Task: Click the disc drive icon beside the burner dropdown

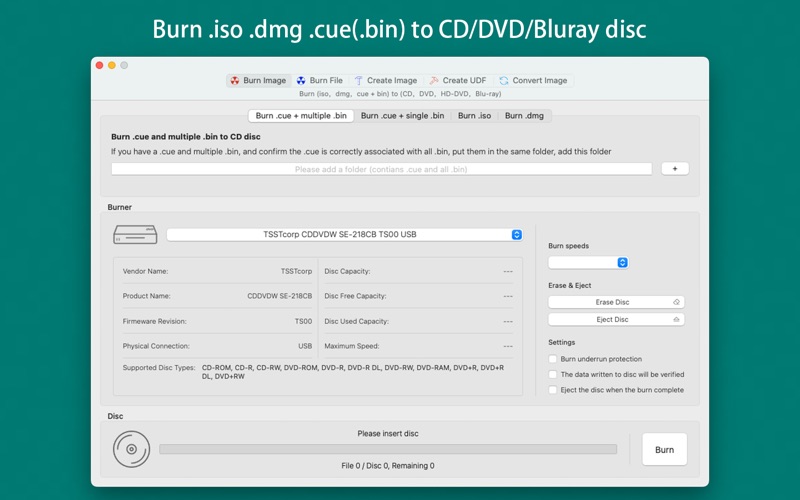Action: 135,235
